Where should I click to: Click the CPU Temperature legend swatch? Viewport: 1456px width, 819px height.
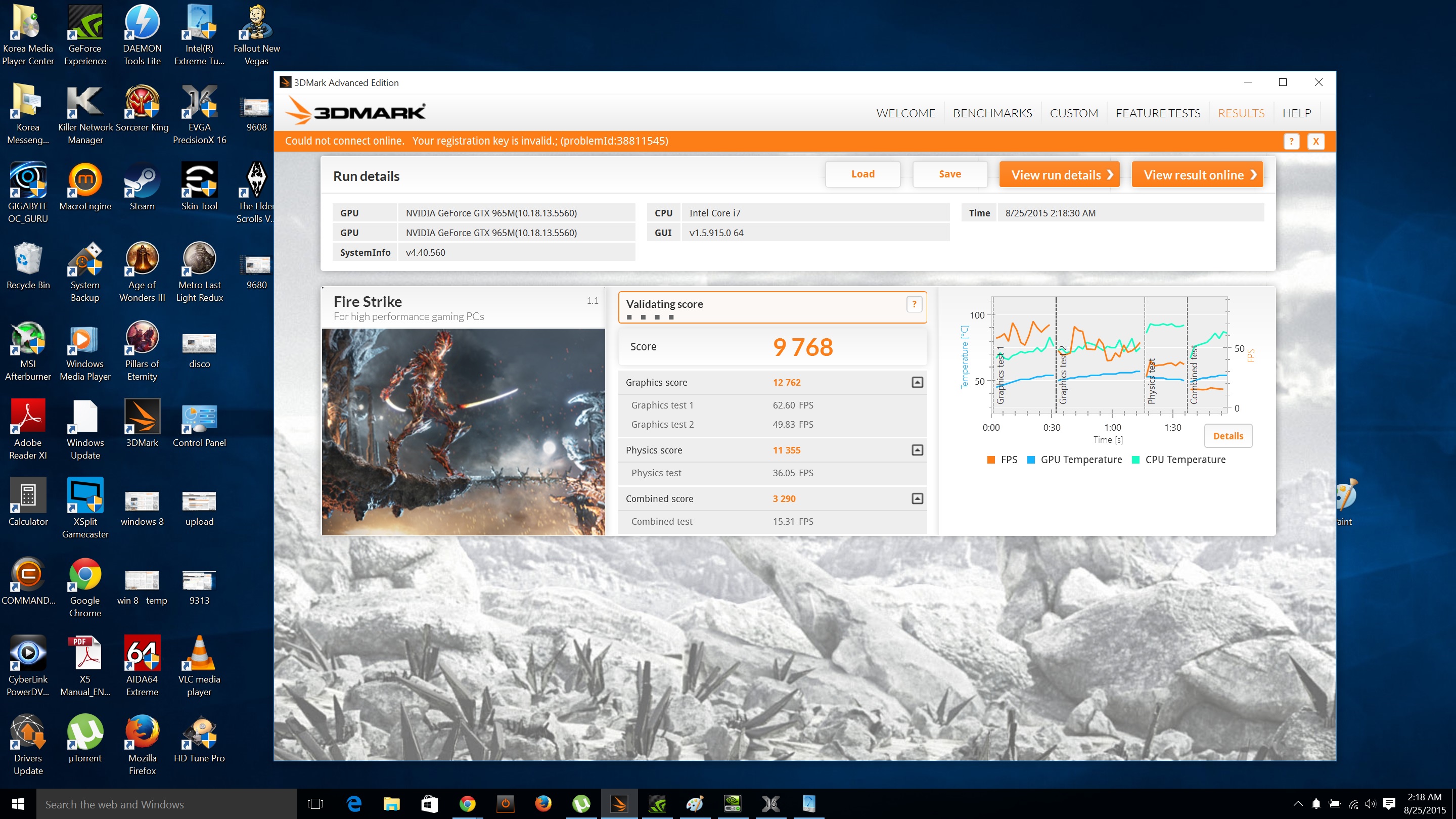[x=1135, y=460]
